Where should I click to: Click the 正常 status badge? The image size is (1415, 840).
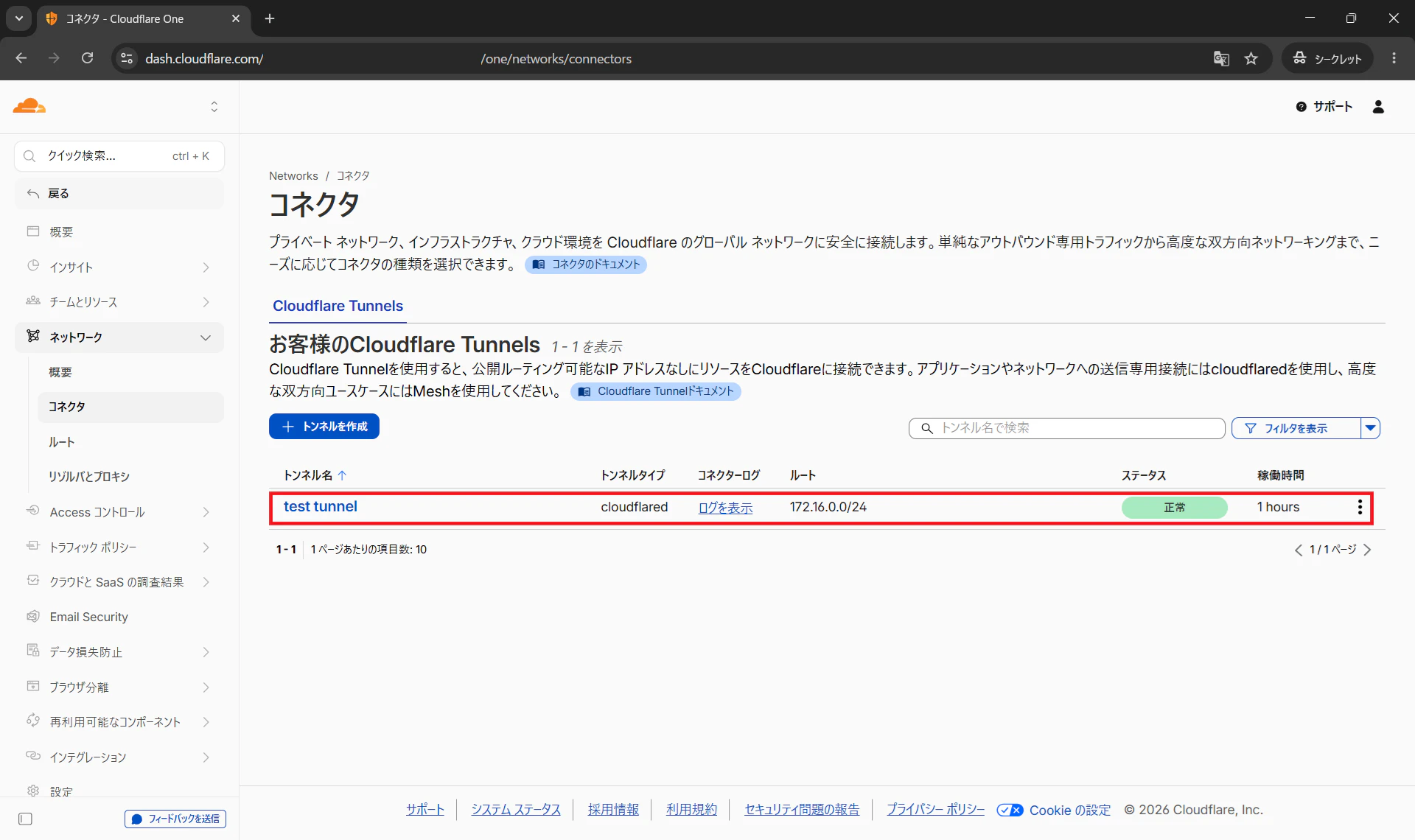[x=1175, y=508]
